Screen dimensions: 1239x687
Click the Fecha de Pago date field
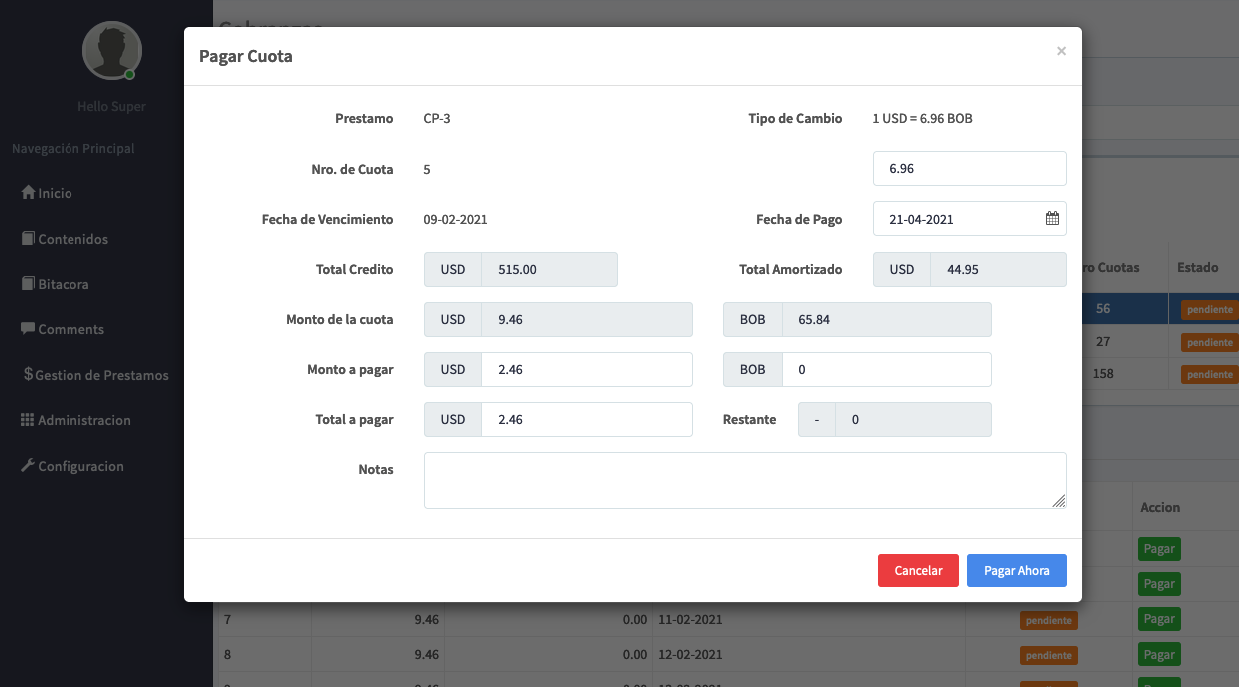(x=955, y=219)
